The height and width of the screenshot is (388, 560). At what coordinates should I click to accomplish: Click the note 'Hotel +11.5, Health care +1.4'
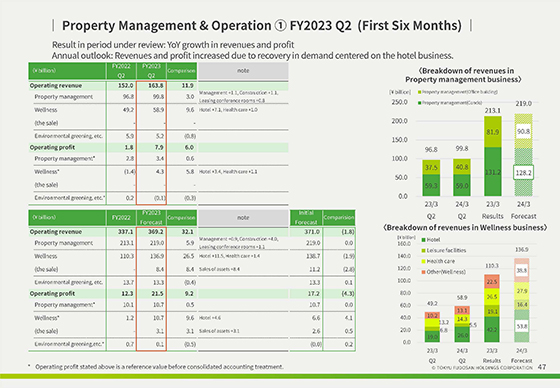click(x=230, y=256)
